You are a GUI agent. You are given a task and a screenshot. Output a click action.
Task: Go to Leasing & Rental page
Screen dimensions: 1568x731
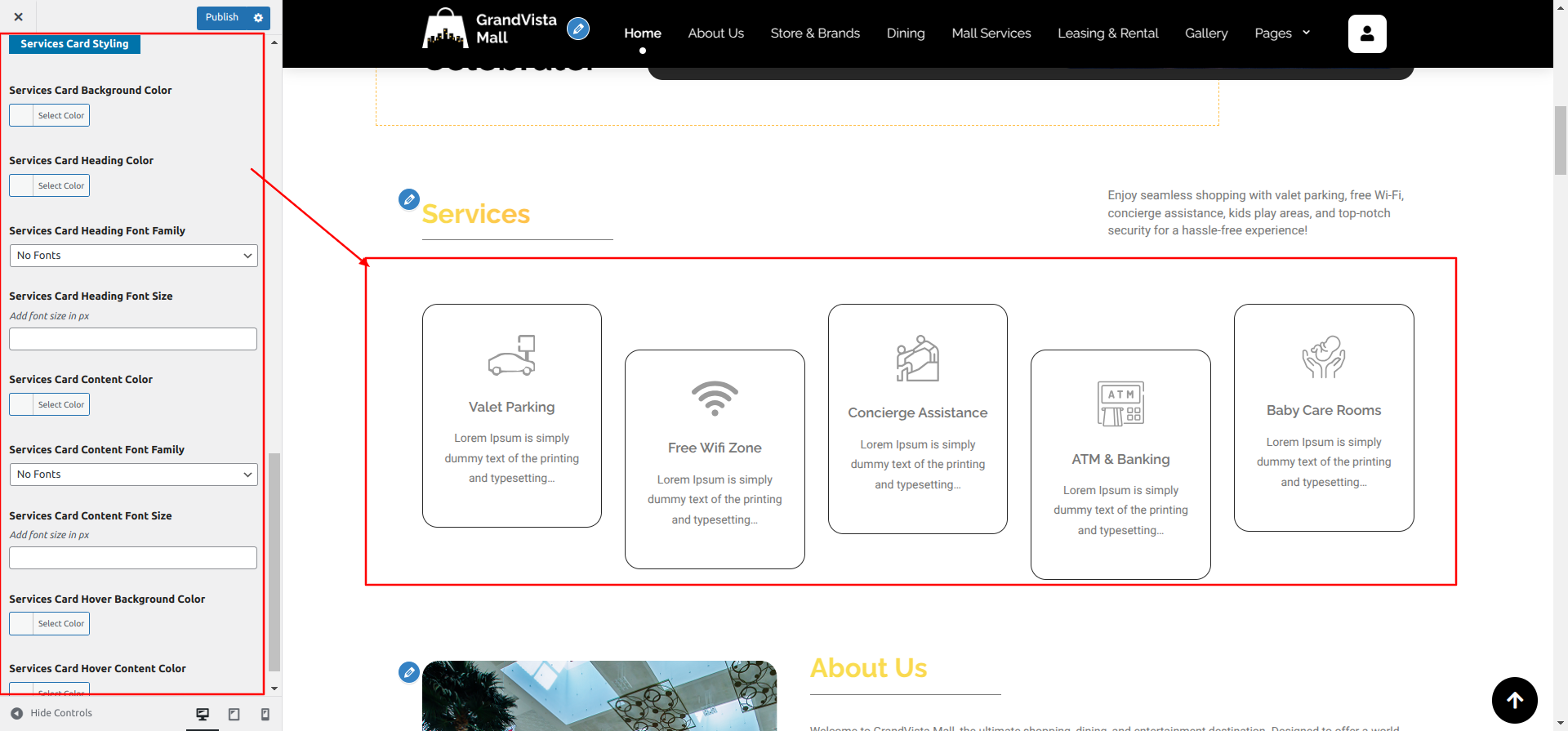(1107, 33)
